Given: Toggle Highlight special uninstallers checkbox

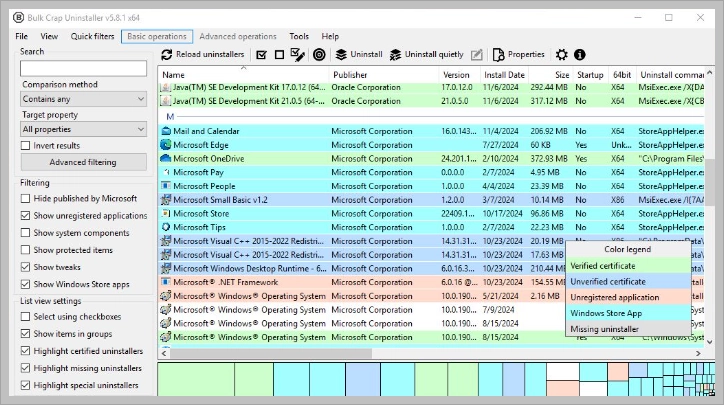Looking at the screenshot, I should (x=26, y=385).
